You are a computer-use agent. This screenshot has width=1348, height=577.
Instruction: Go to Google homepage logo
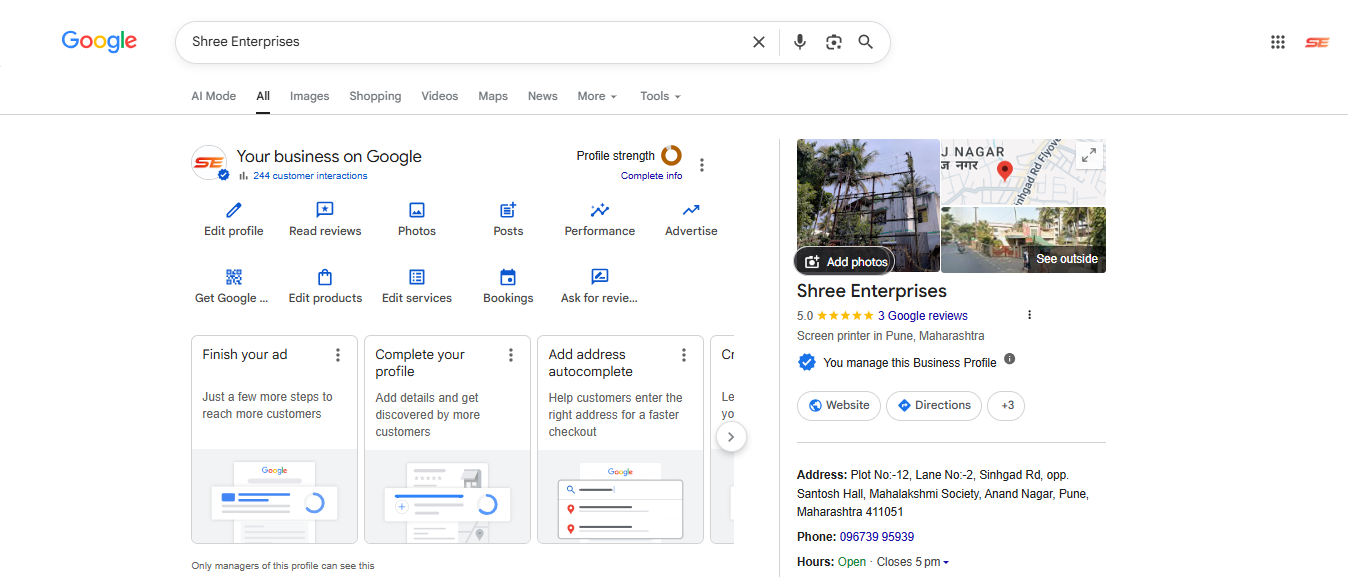tap(99, 42)
